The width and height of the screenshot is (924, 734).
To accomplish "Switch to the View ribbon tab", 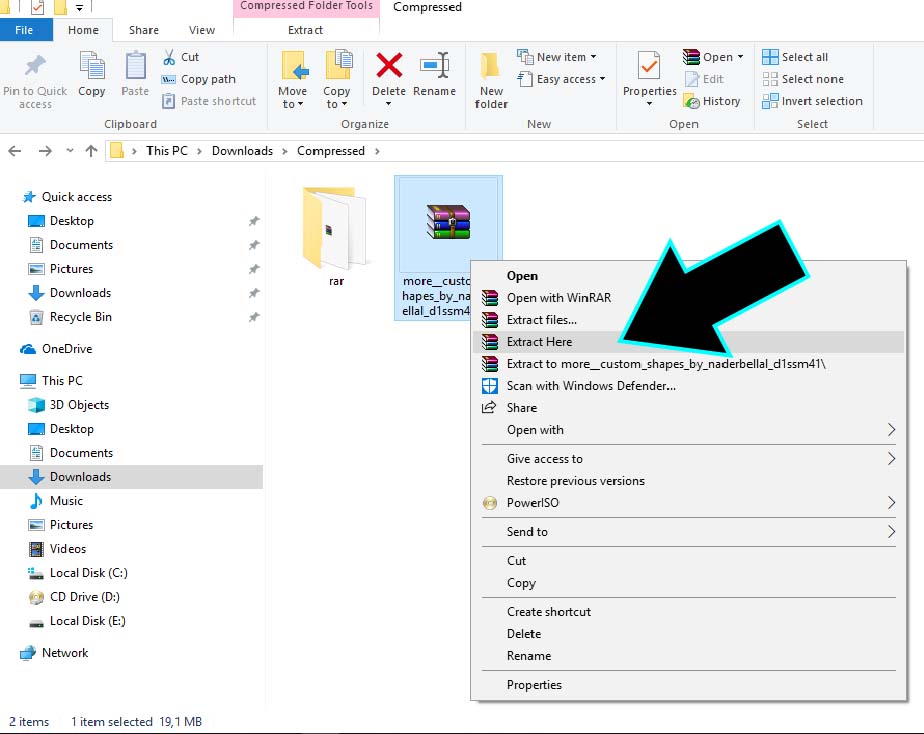I will [x=202, y=30].
